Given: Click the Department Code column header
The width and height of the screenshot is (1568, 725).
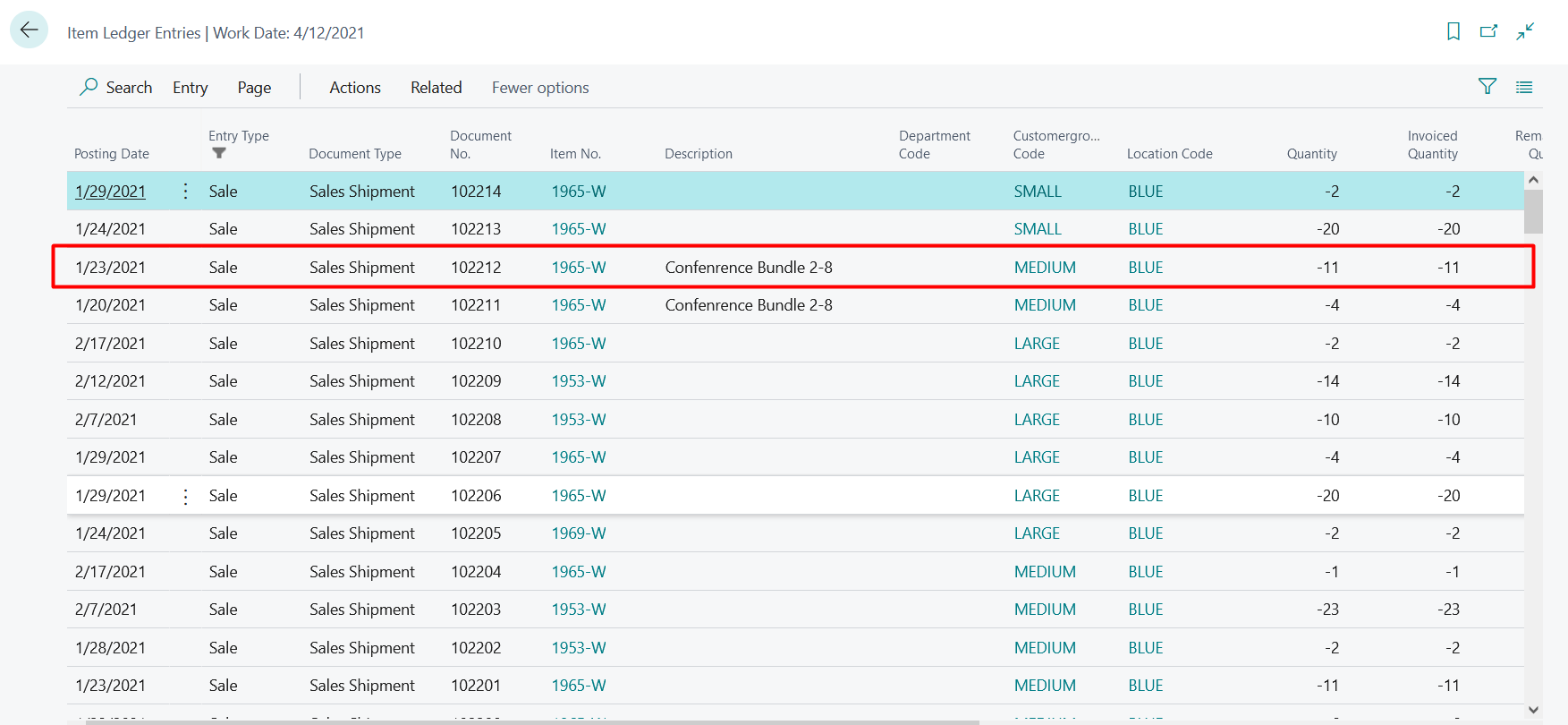Looking at the screenshot, I should point(934,145).
